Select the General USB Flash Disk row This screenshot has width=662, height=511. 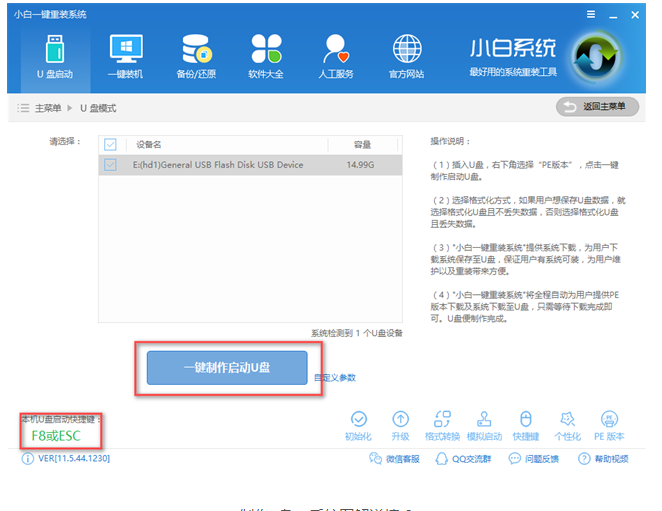[x=250, y=165]
